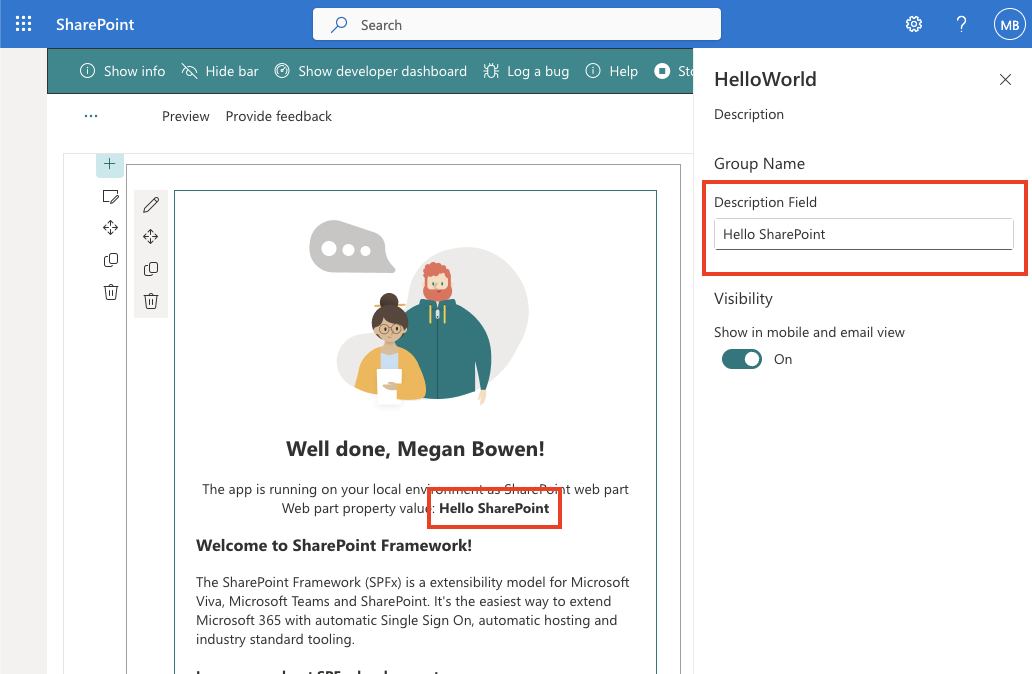Click the web part delete trash icon
The width and height of the screenshot is (1032, 674).
151,301
